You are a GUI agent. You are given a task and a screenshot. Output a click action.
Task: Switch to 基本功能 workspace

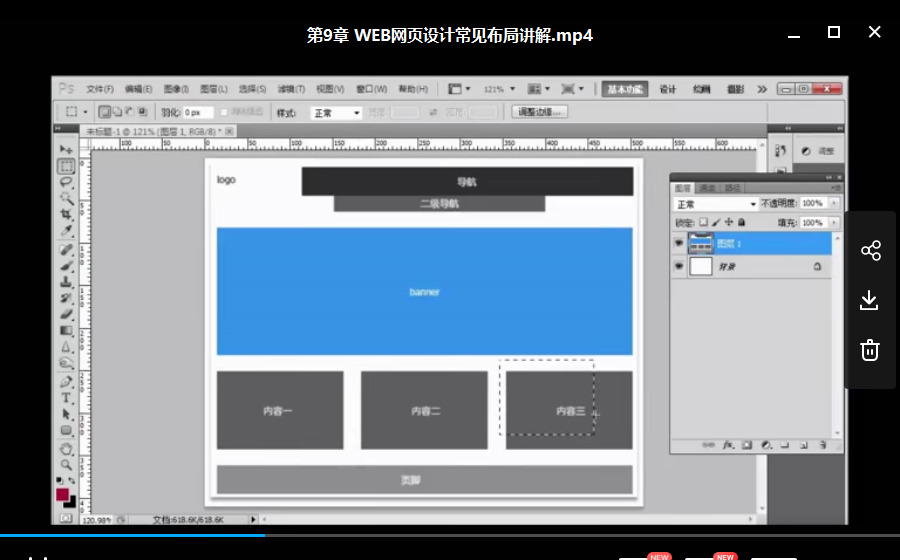pyautogui.click(x=625, y=89)
